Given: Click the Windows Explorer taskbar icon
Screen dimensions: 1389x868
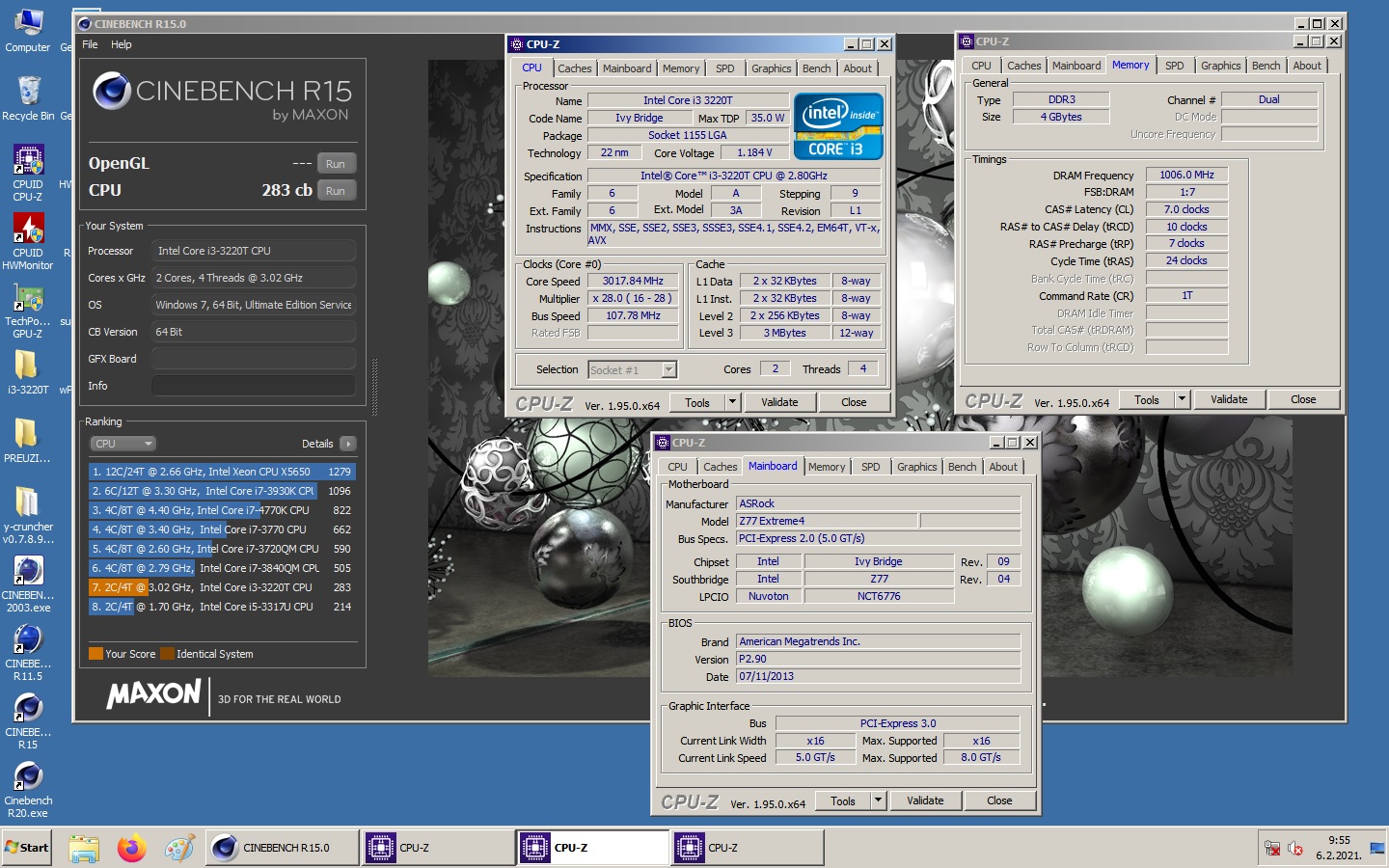Looking at the screenshot, I should coord(84,848).
